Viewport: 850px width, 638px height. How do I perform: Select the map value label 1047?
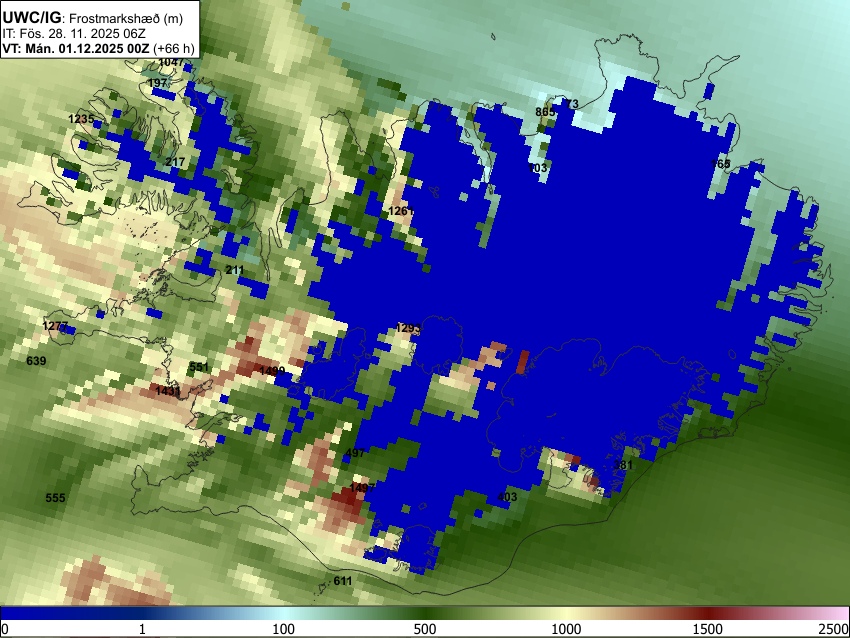pyautogui.click(x=171, y=62)
